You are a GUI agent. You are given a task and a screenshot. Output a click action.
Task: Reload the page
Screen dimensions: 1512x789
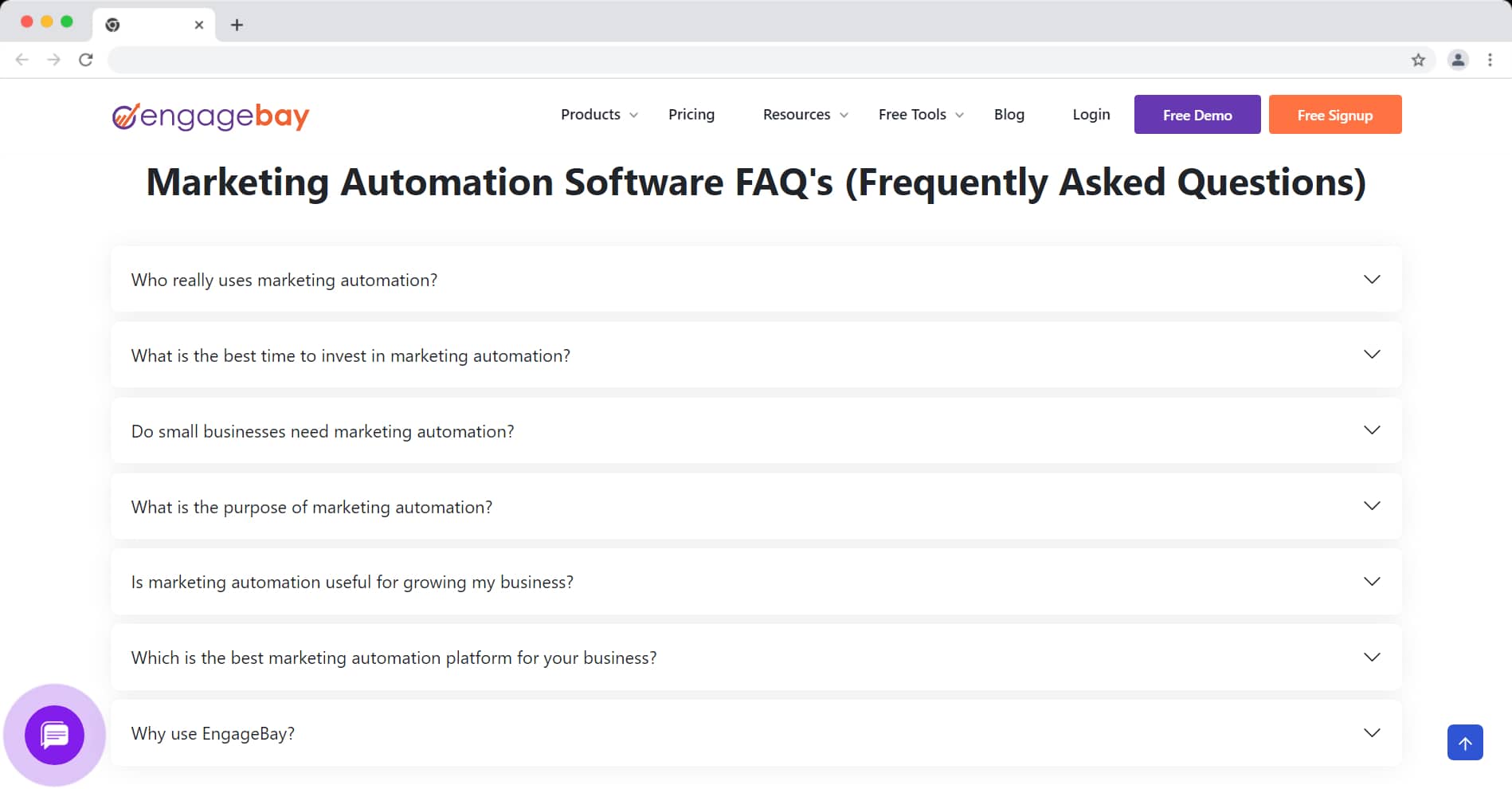(x=86, y=60)
